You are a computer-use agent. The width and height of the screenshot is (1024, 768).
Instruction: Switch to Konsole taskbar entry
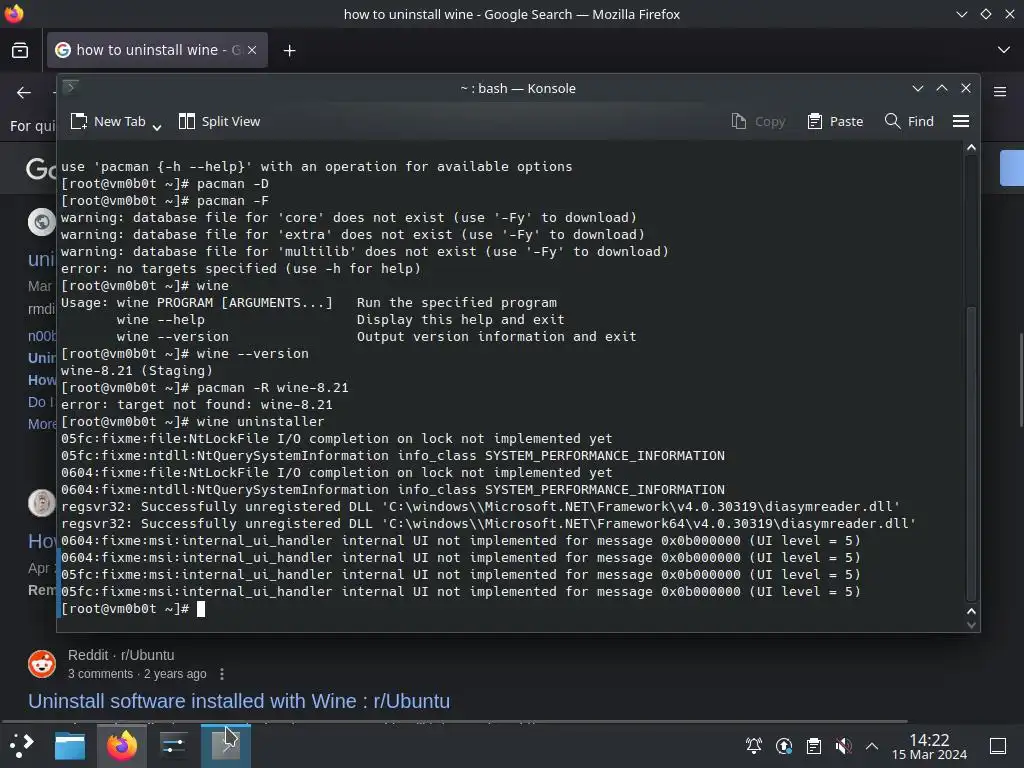click(225, 745)
